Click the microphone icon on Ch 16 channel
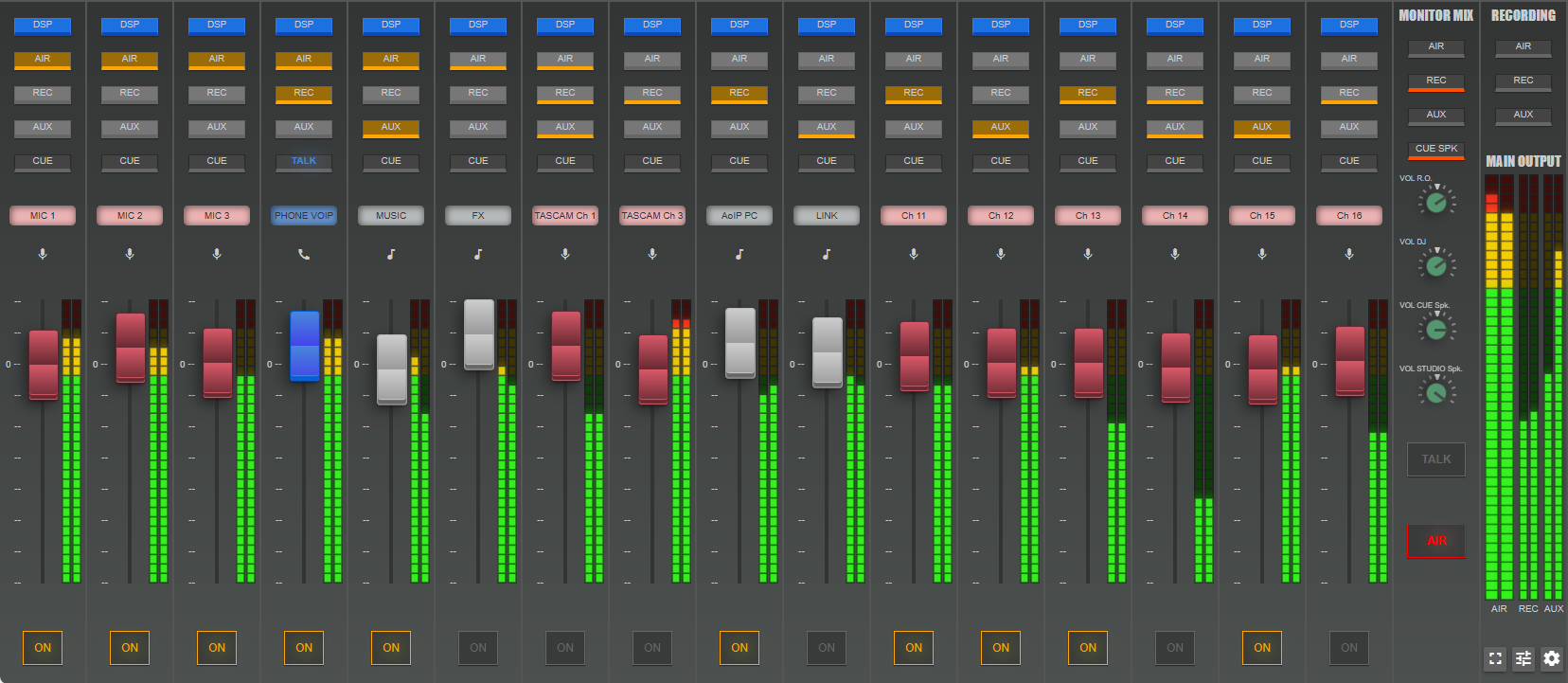The image size is (1568, 683). pos(1349,254)
